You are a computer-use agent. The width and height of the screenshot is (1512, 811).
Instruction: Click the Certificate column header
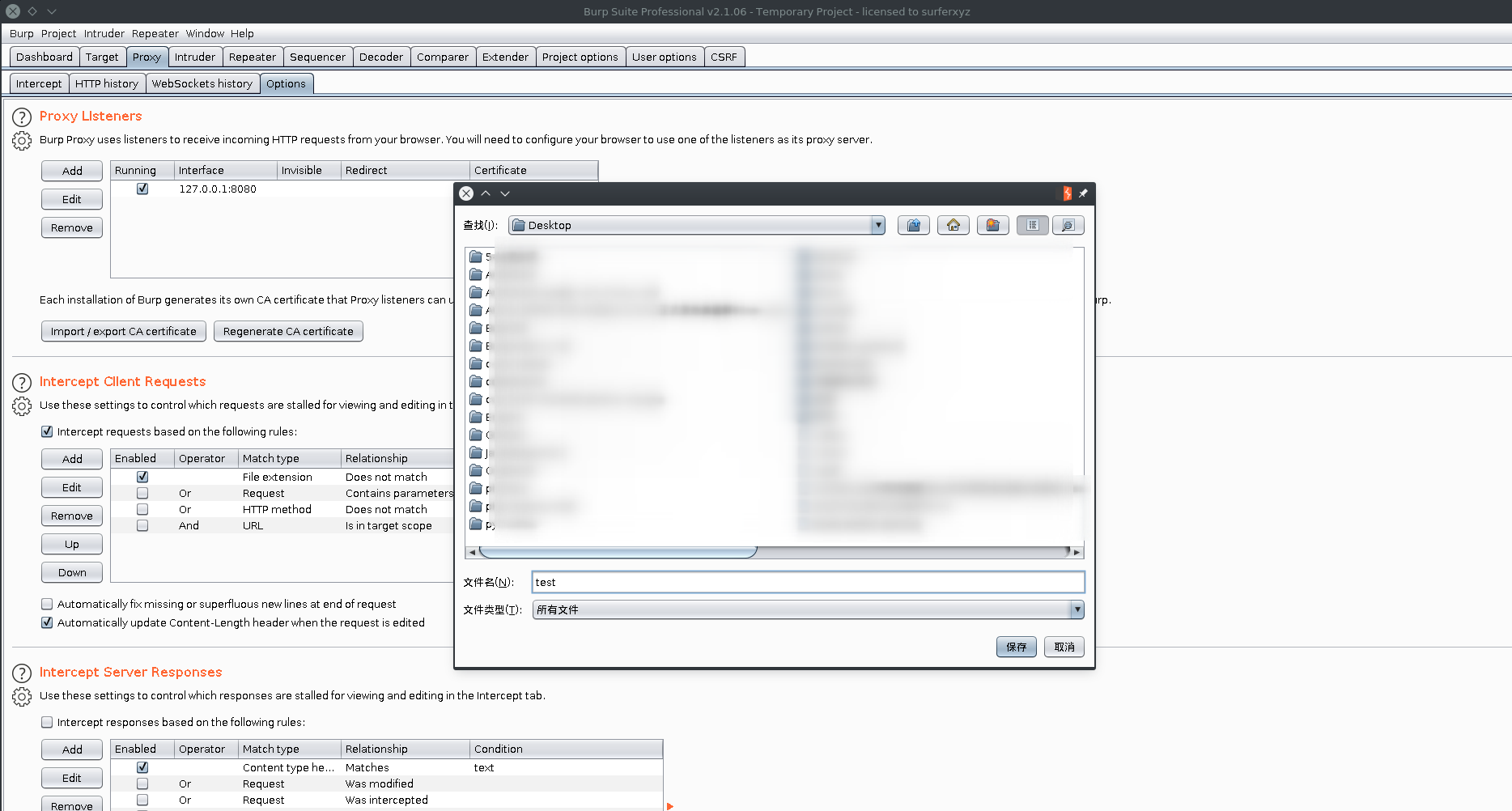533,170
